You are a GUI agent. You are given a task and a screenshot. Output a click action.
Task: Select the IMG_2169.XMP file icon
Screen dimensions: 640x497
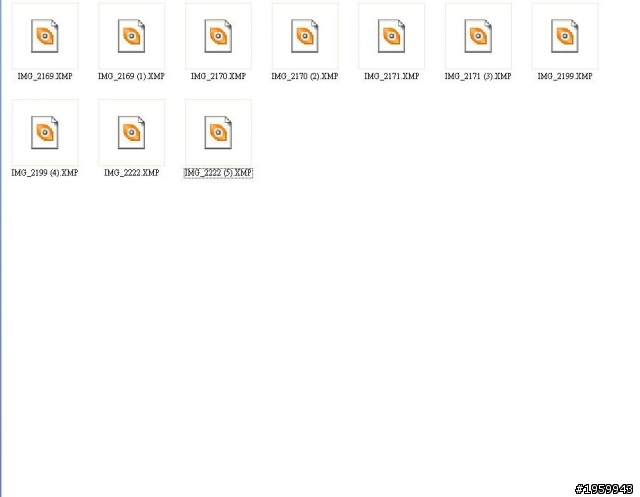click(x=45, y=36)
